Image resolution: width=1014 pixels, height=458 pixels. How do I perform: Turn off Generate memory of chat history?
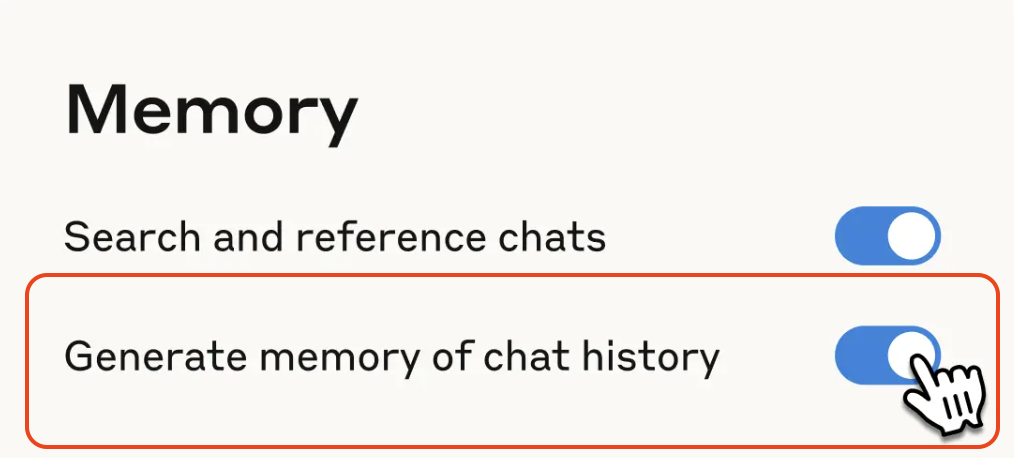coord(887,355)
